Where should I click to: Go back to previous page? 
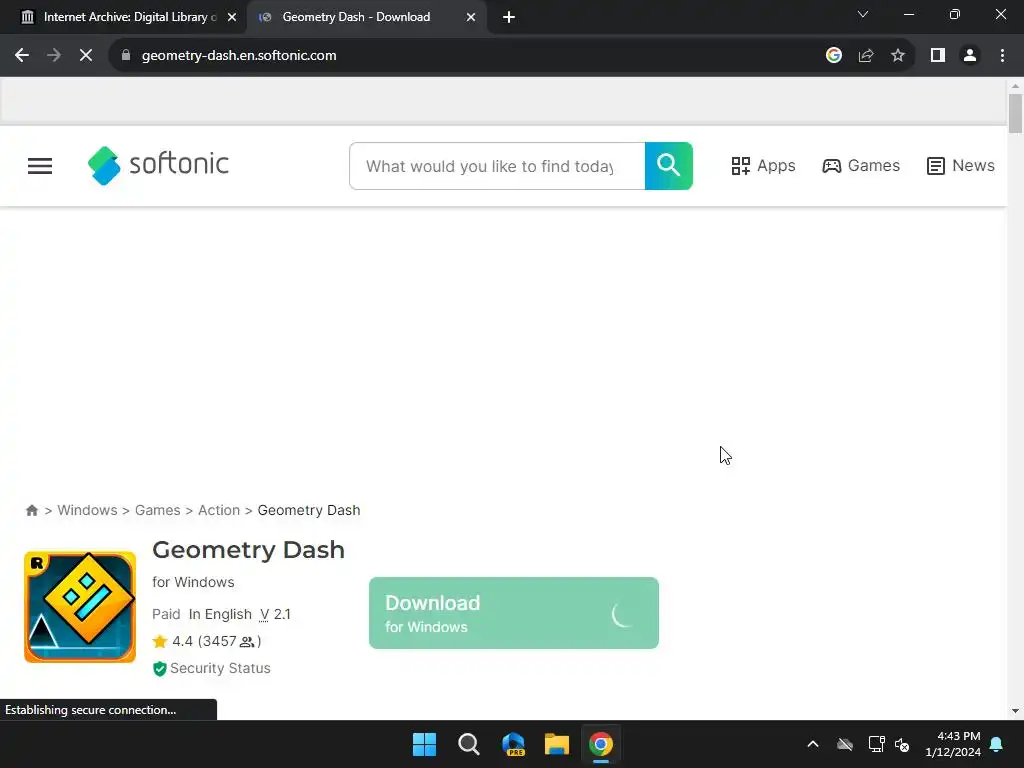coord(22,56)
